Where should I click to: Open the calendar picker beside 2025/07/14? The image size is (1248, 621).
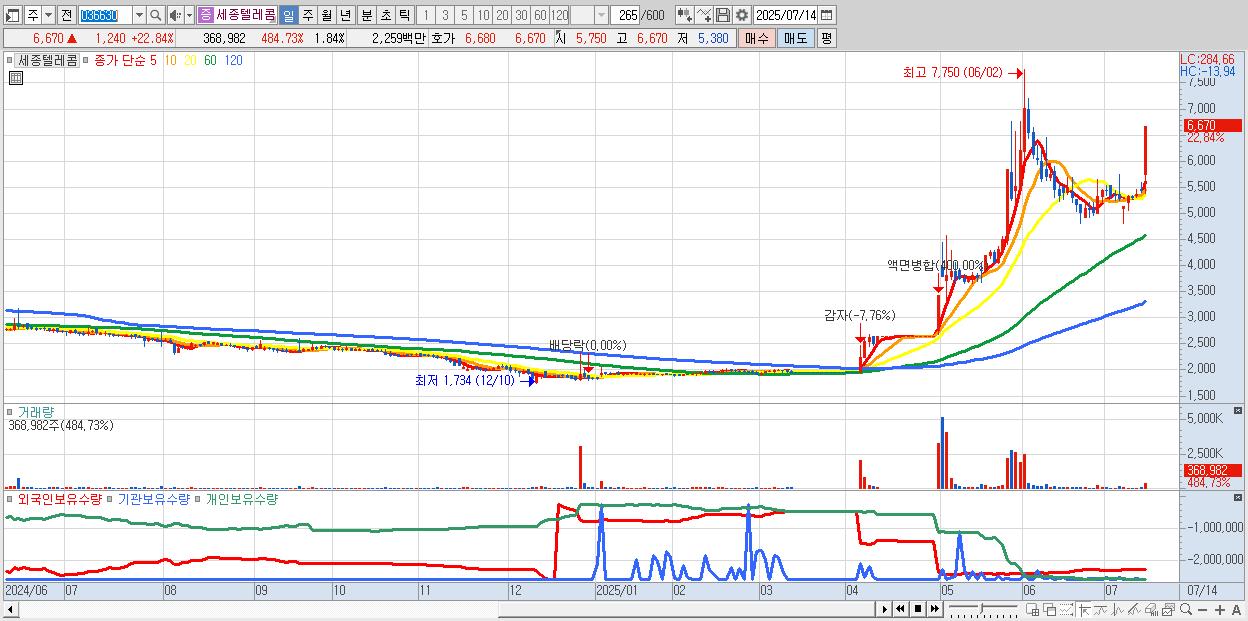826,15
